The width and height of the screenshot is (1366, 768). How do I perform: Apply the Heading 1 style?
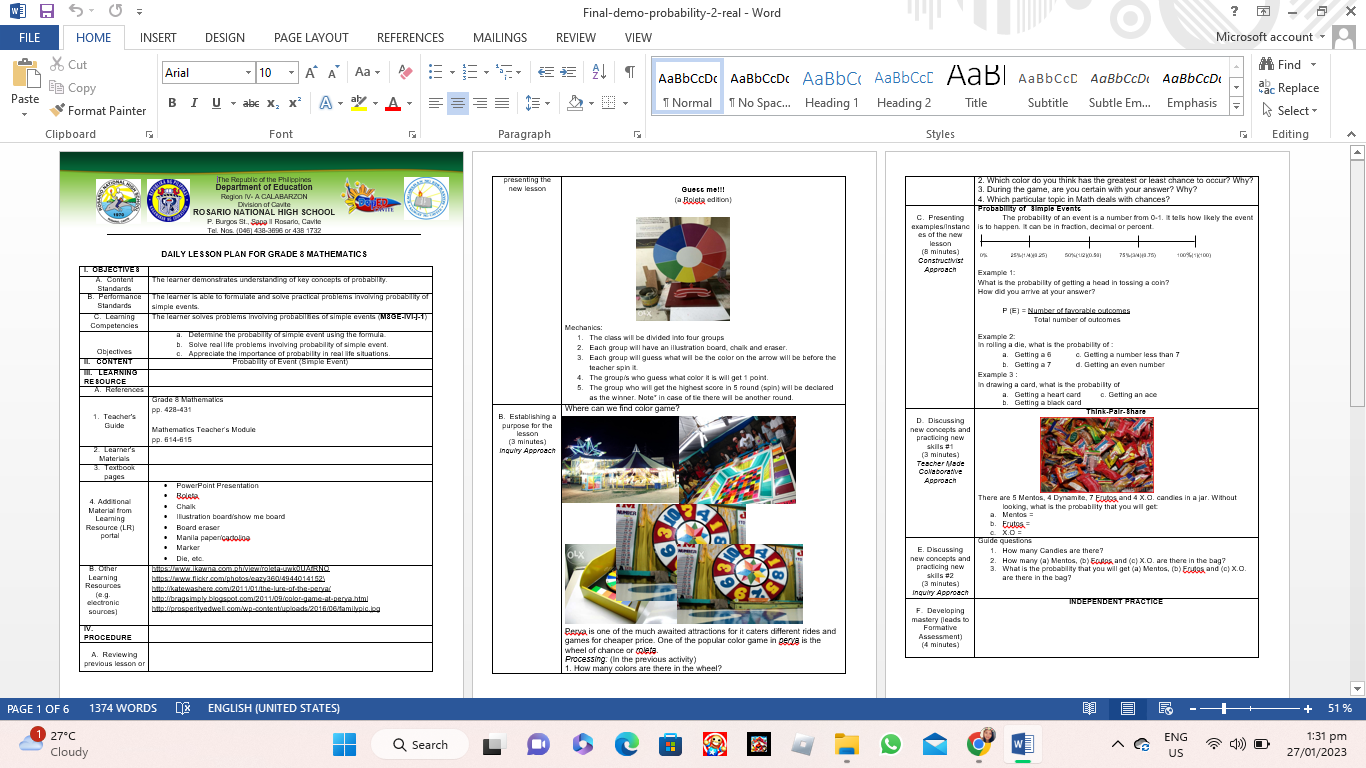(832, 88)
